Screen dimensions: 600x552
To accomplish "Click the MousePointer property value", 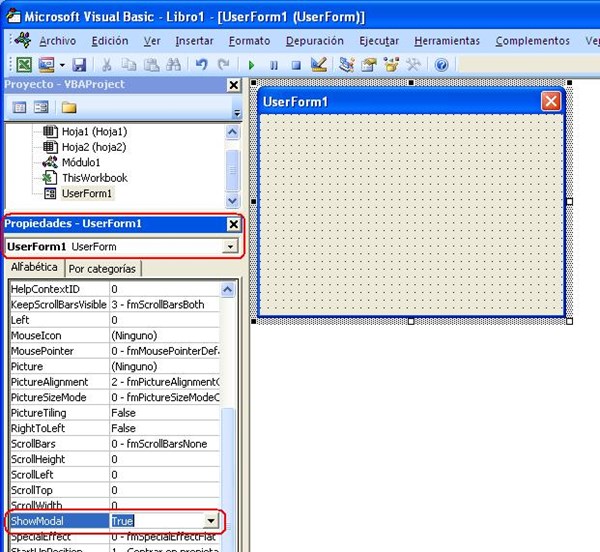I will [165, 351].
